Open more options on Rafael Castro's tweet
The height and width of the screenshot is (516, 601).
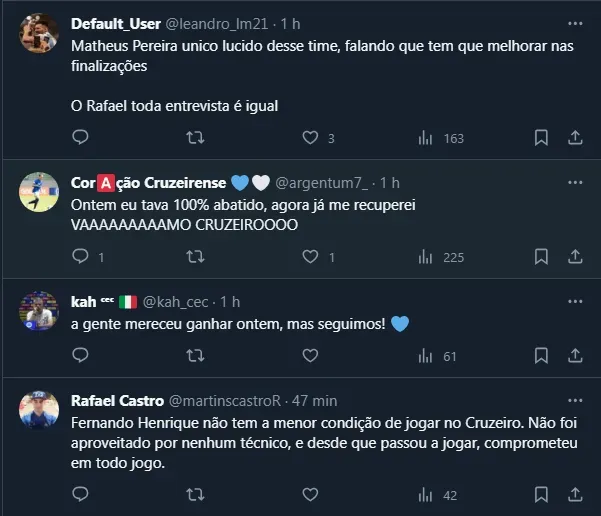pos(575,400)
